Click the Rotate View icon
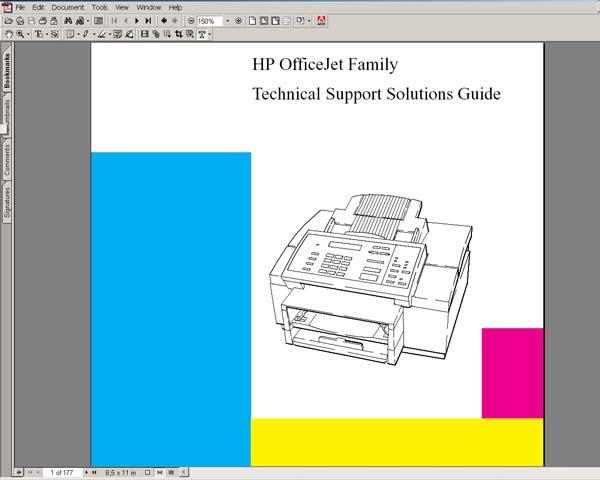The image size is (600, 480). [x=300, y=21]
